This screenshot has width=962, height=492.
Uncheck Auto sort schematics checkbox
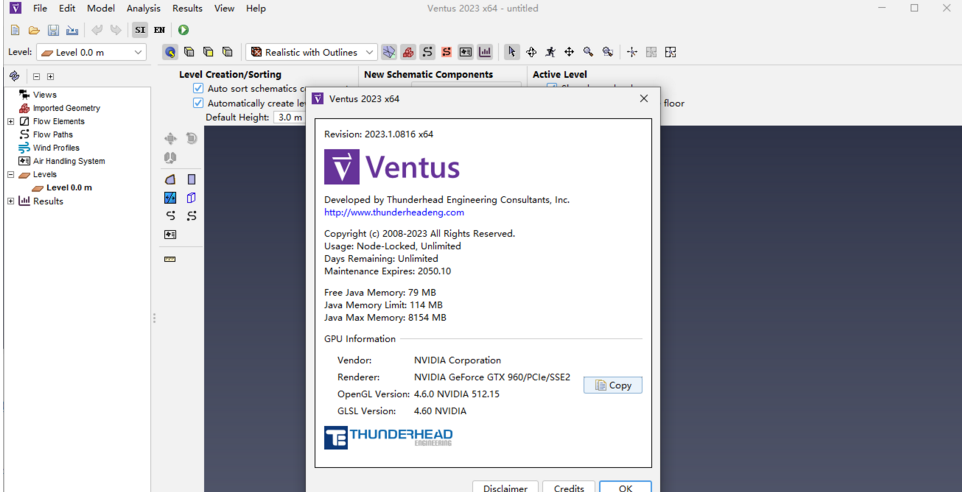coord(198,88)
